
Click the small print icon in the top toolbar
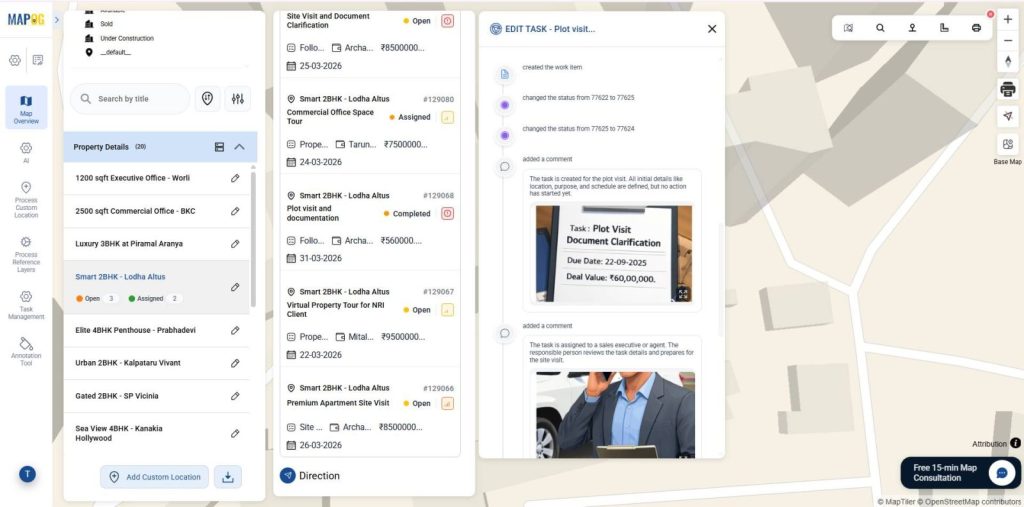pyautogui.click(x=976, y=28)
